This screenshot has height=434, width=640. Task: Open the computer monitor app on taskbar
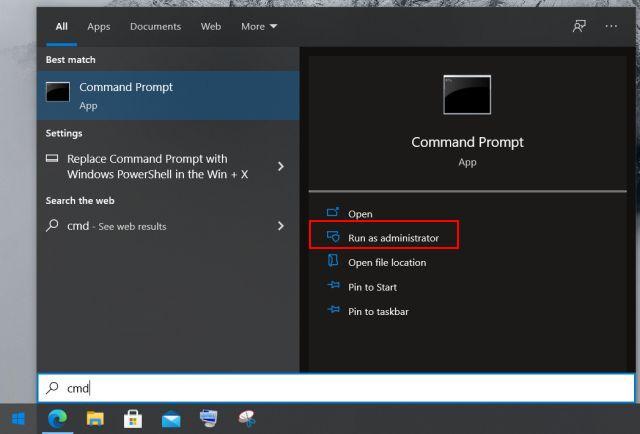pyautogui.click(x=209, y=418)
